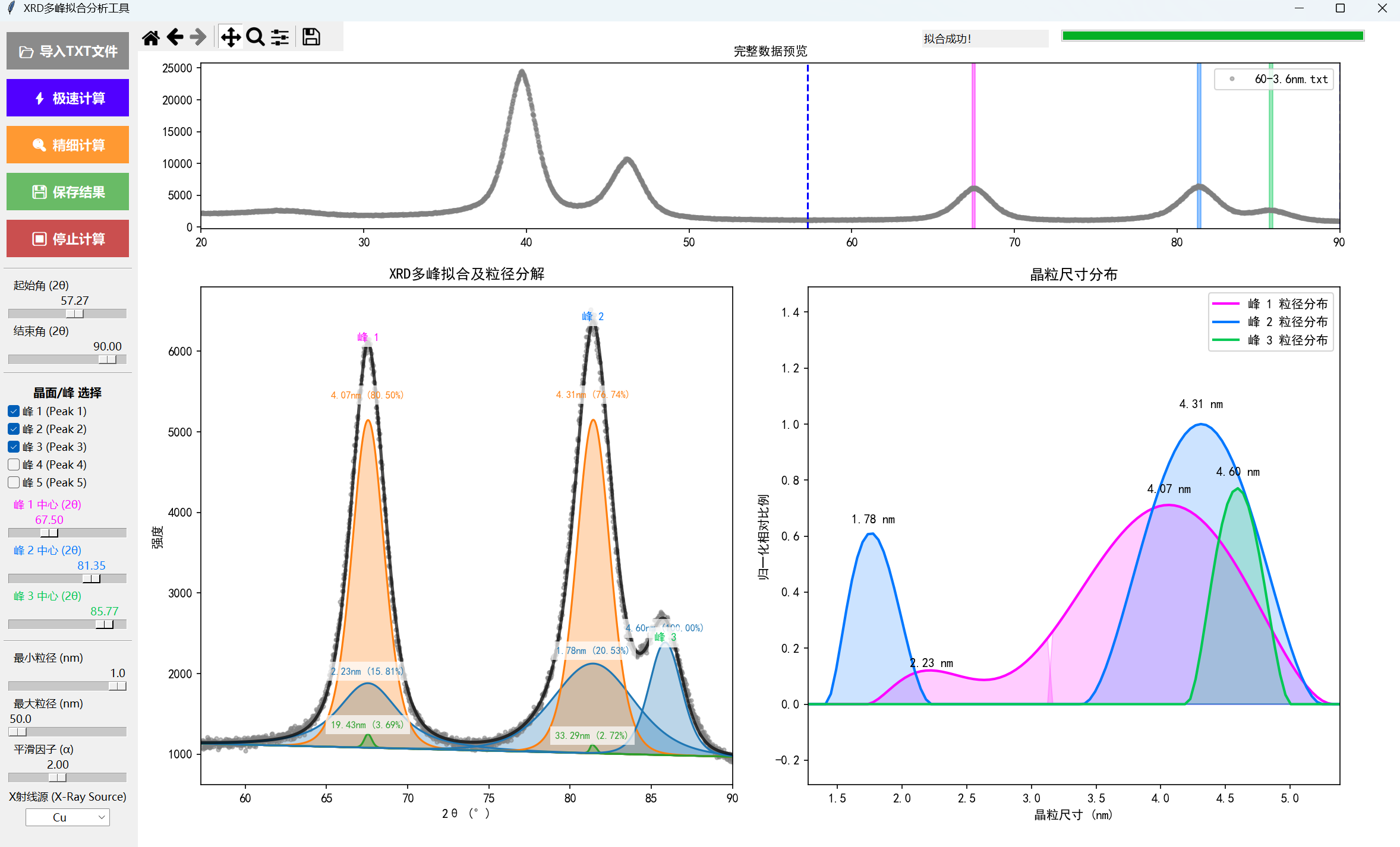The image size is (1400, 847).
Task: Uncheck the 峰 1 (Peak 1) checkbox
Action: (14, 411)
